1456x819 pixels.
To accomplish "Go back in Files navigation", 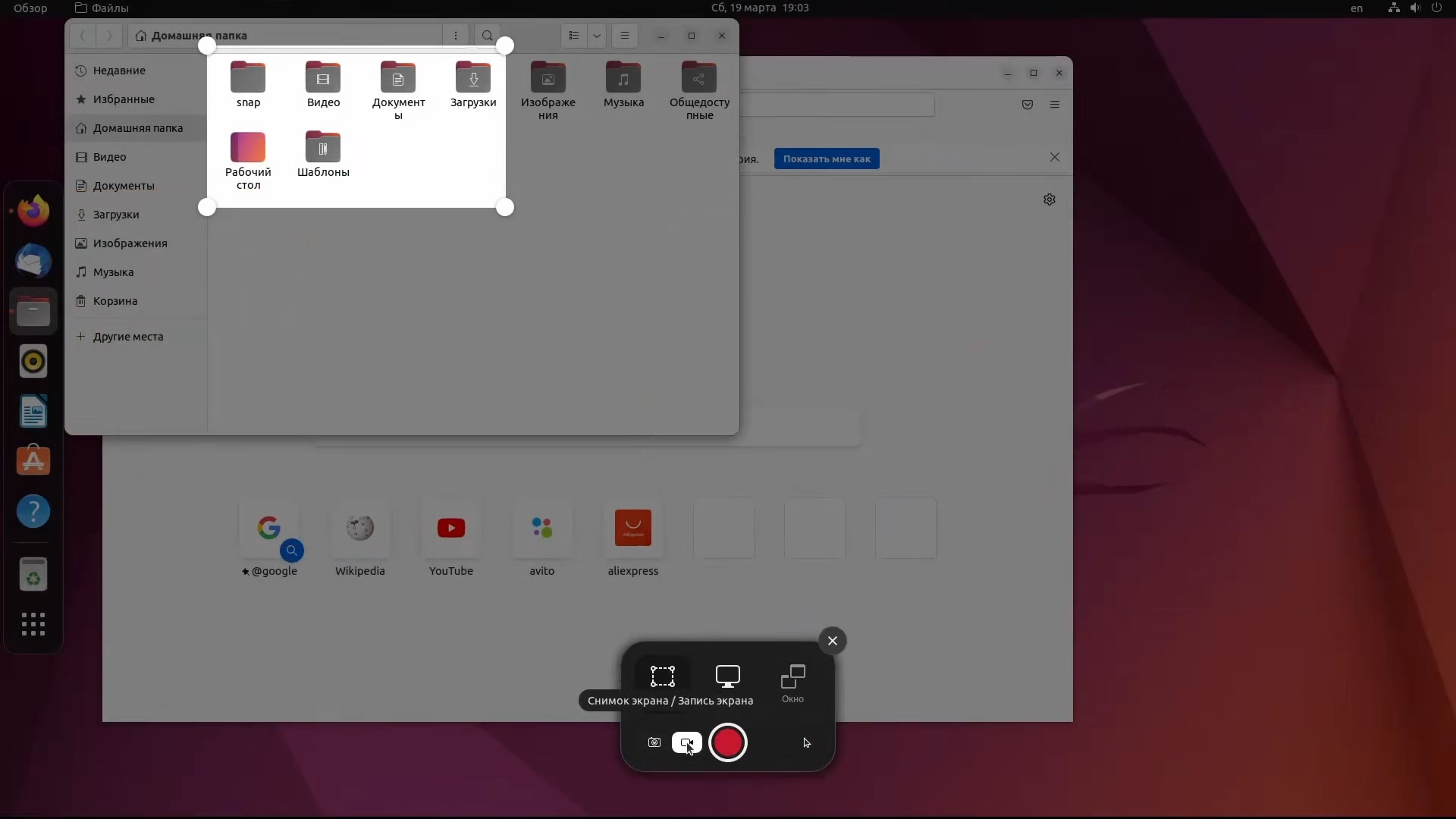I will click(x=83, y=36).
